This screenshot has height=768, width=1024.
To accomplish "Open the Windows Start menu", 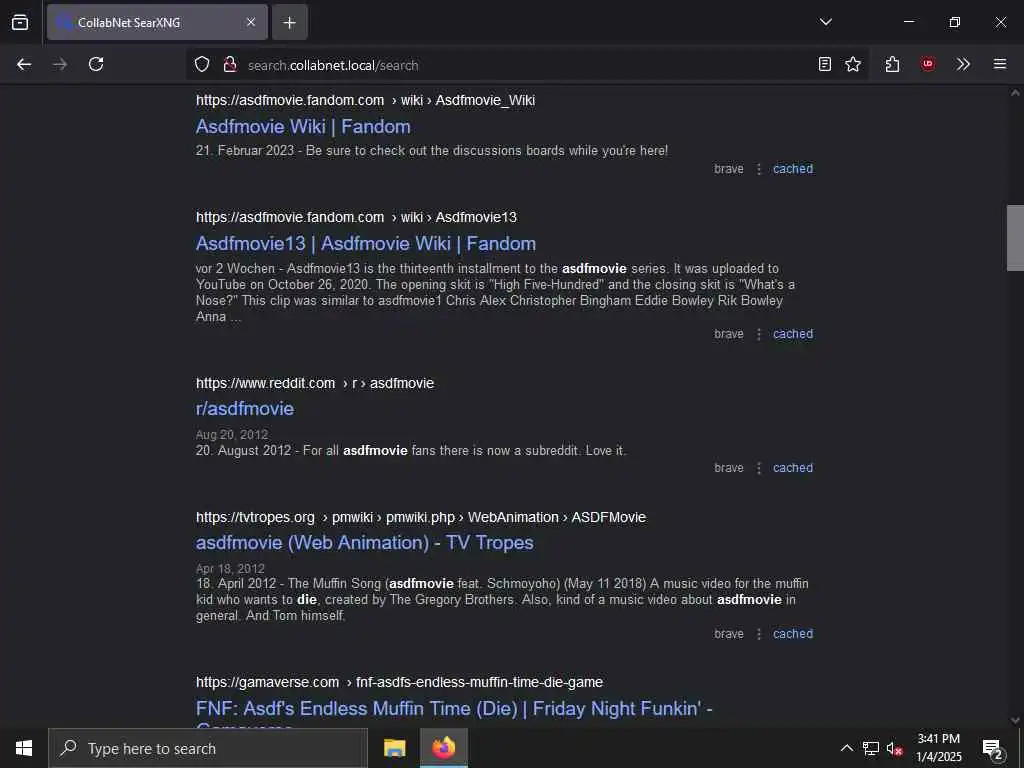I will [24, 748].
